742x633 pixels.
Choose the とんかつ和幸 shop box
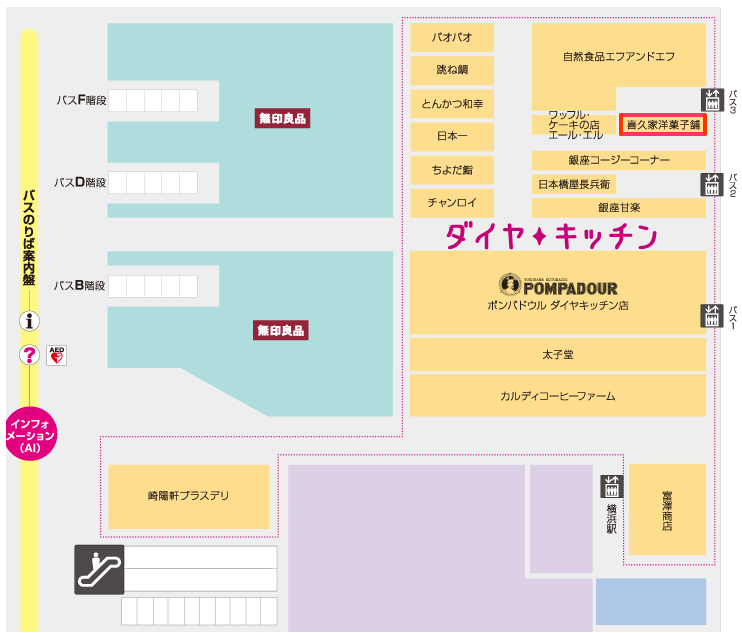pos(452,104)
